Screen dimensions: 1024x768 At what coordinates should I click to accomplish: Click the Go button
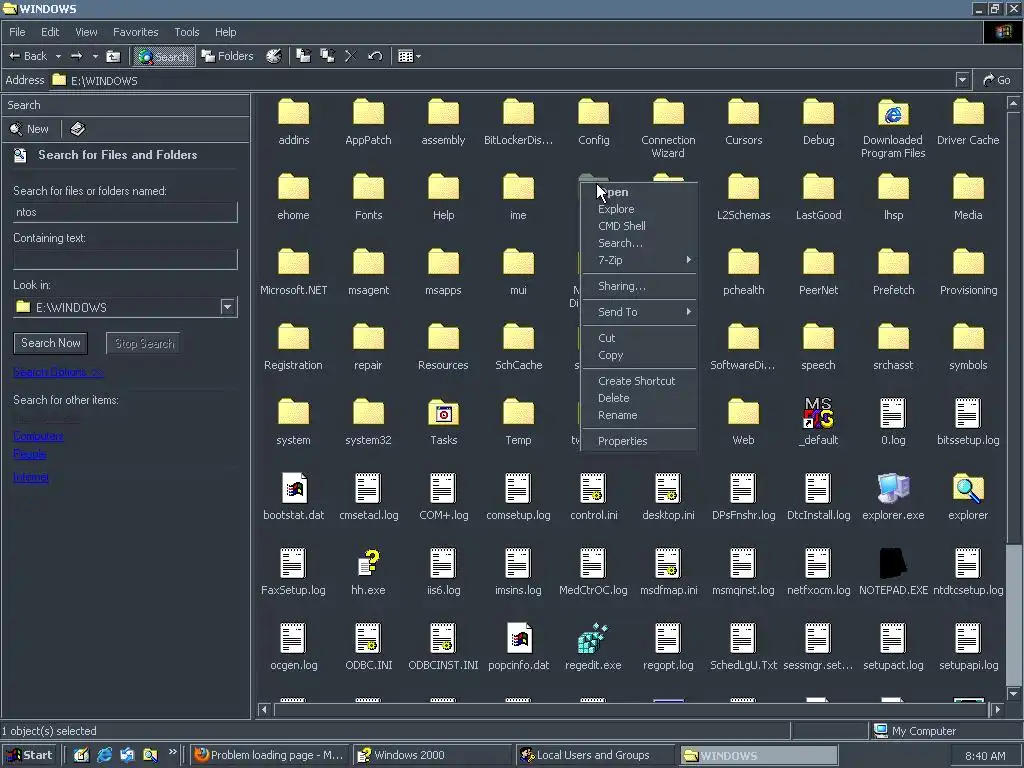(997, 80)
